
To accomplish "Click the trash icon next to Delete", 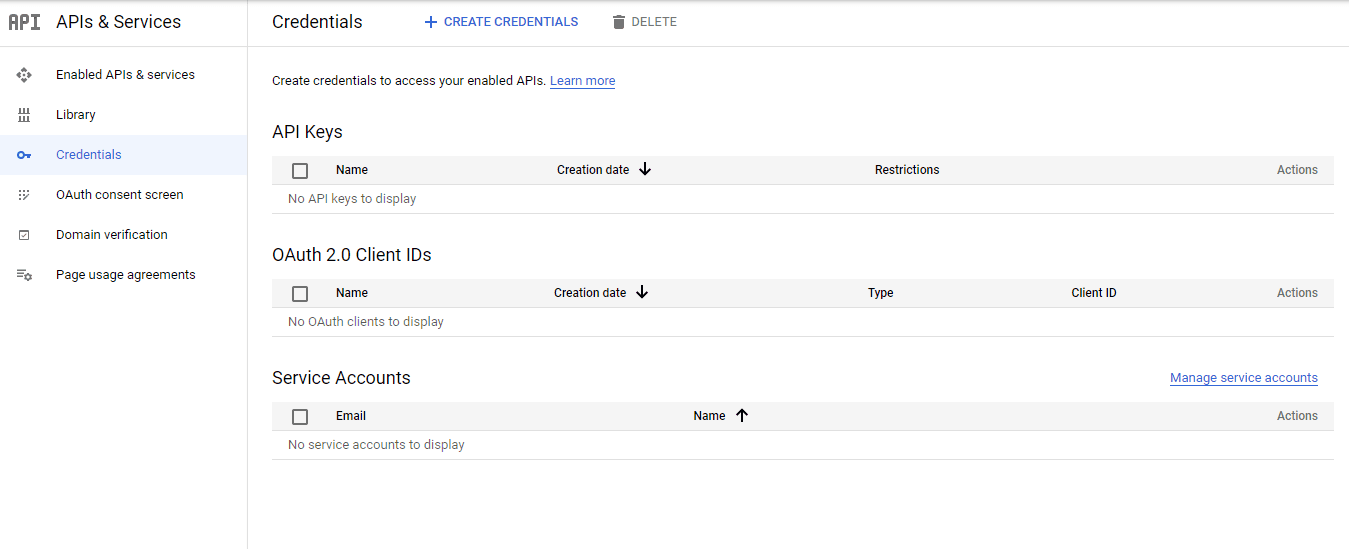I will coord(618,22).
